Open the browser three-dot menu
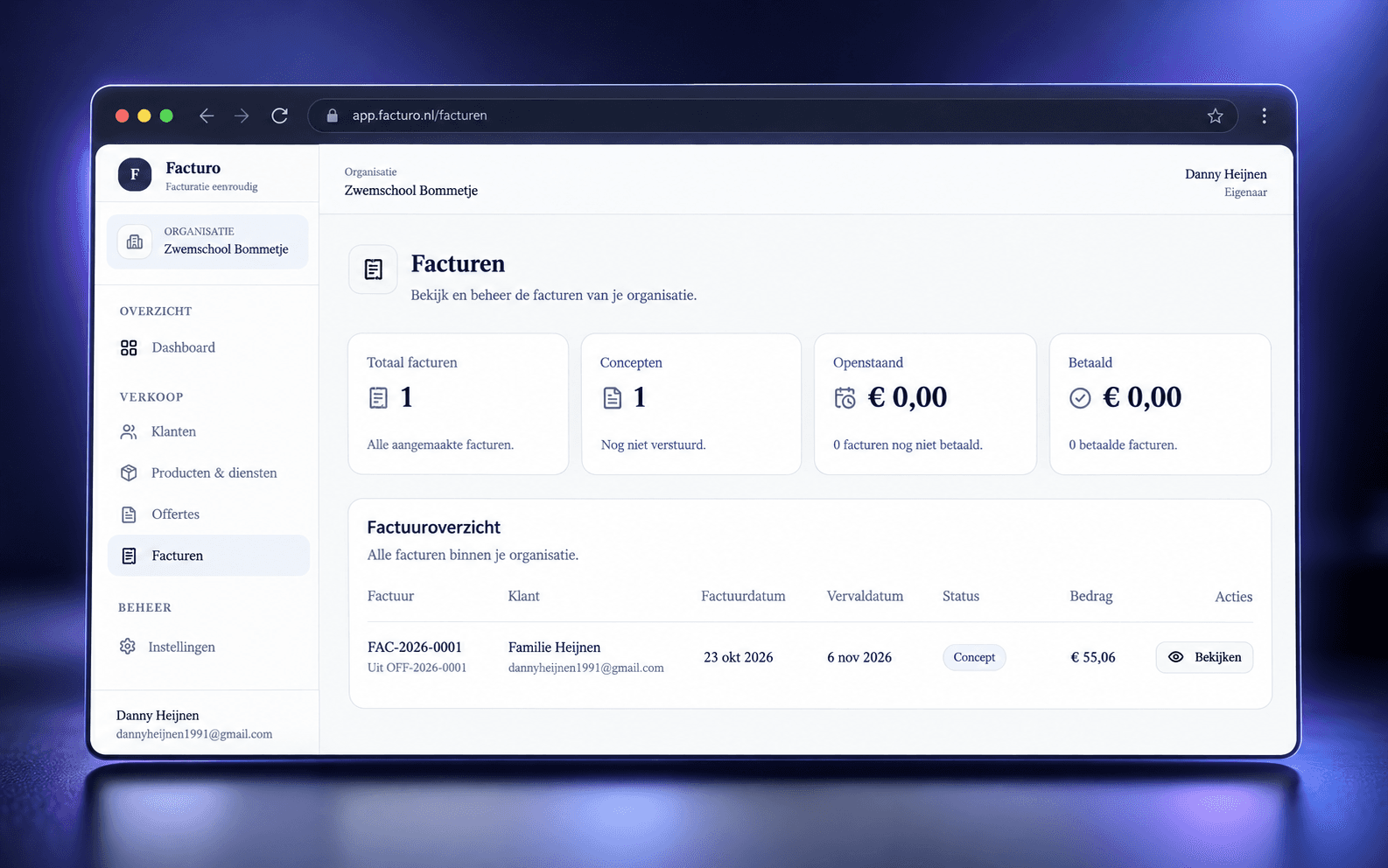This screenshot has width=1388, height=868. click(1264, 115)
